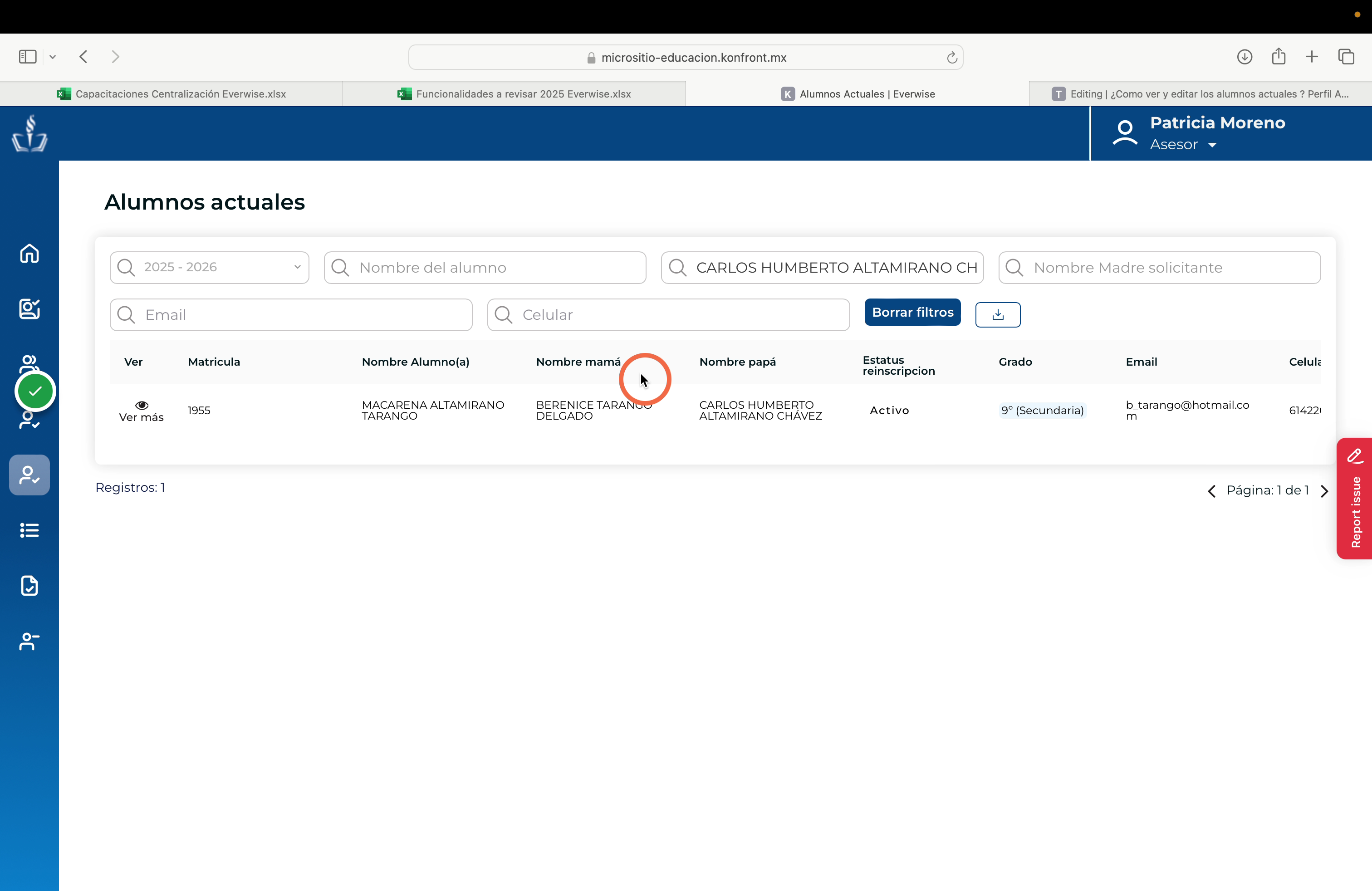
Task: Go to previous page of results
Action: click(1212, 491)
